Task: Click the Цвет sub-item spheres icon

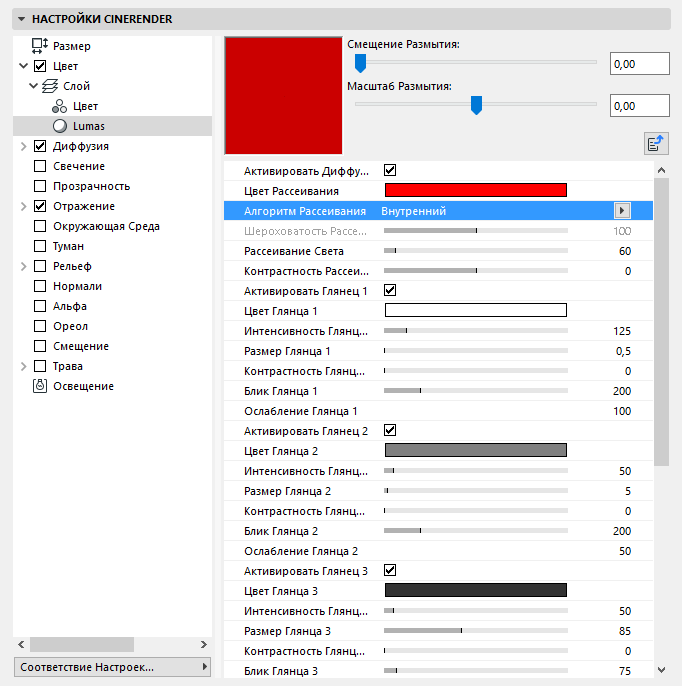Action: [59, 106]
